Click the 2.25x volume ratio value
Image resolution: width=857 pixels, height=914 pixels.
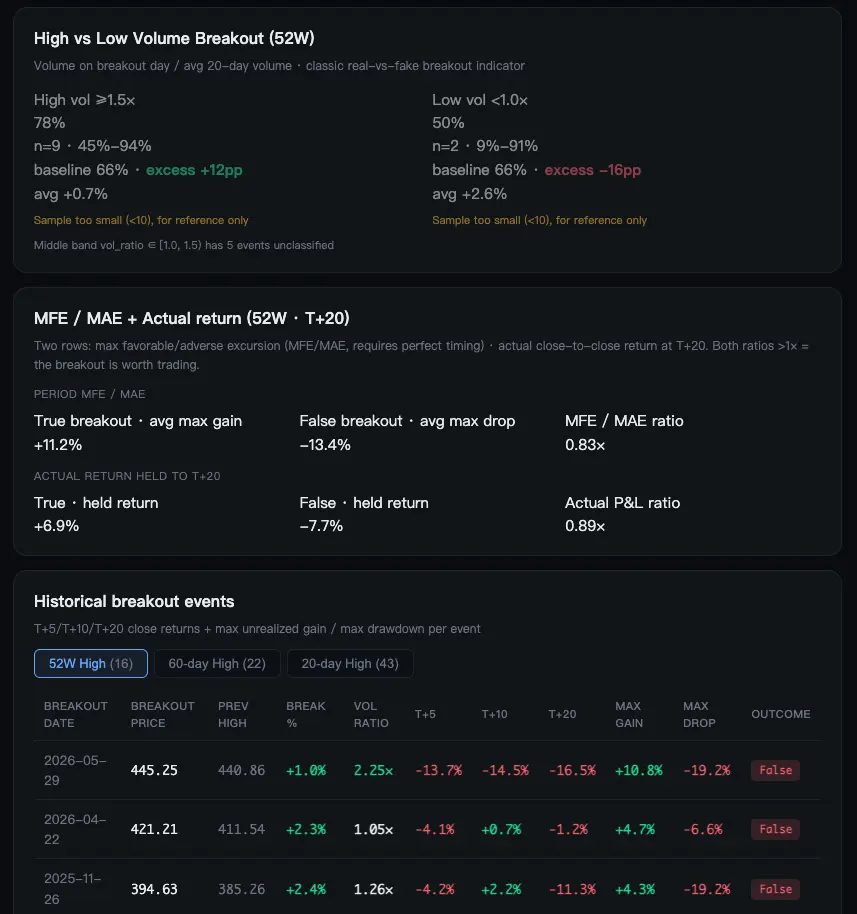pyautogui.click(x=373, y=770)
